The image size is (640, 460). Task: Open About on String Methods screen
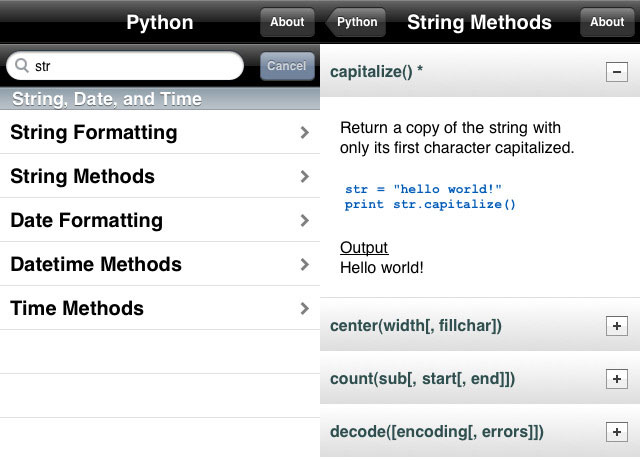click(607, 22)
